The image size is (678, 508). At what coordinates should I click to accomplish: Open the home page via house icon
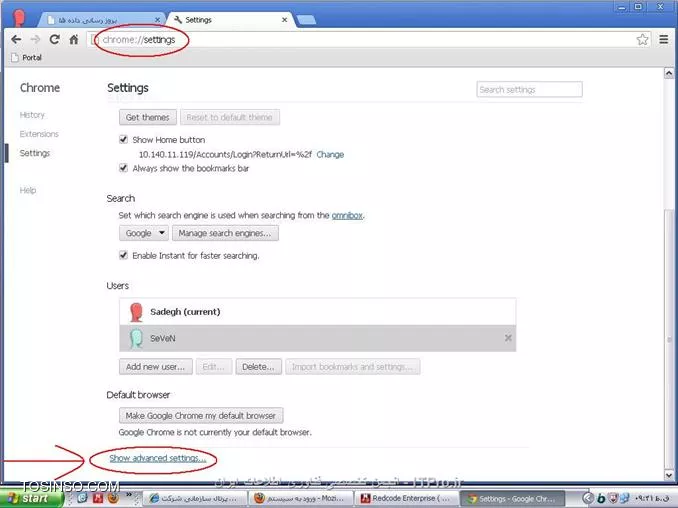point(74,40)
